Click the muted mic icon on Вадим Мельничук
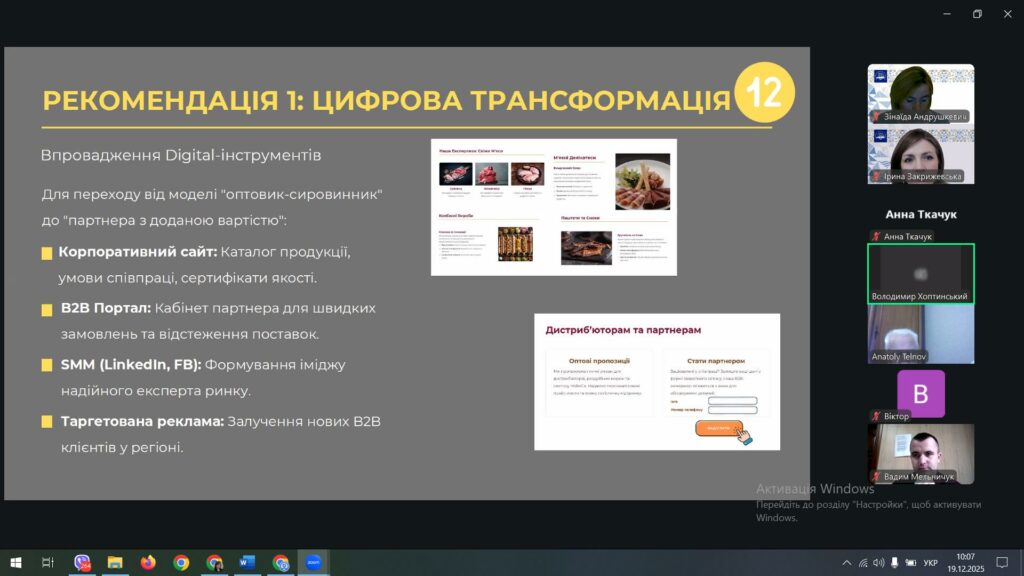This screenshot has width=1024, height=576. (877, 477)
